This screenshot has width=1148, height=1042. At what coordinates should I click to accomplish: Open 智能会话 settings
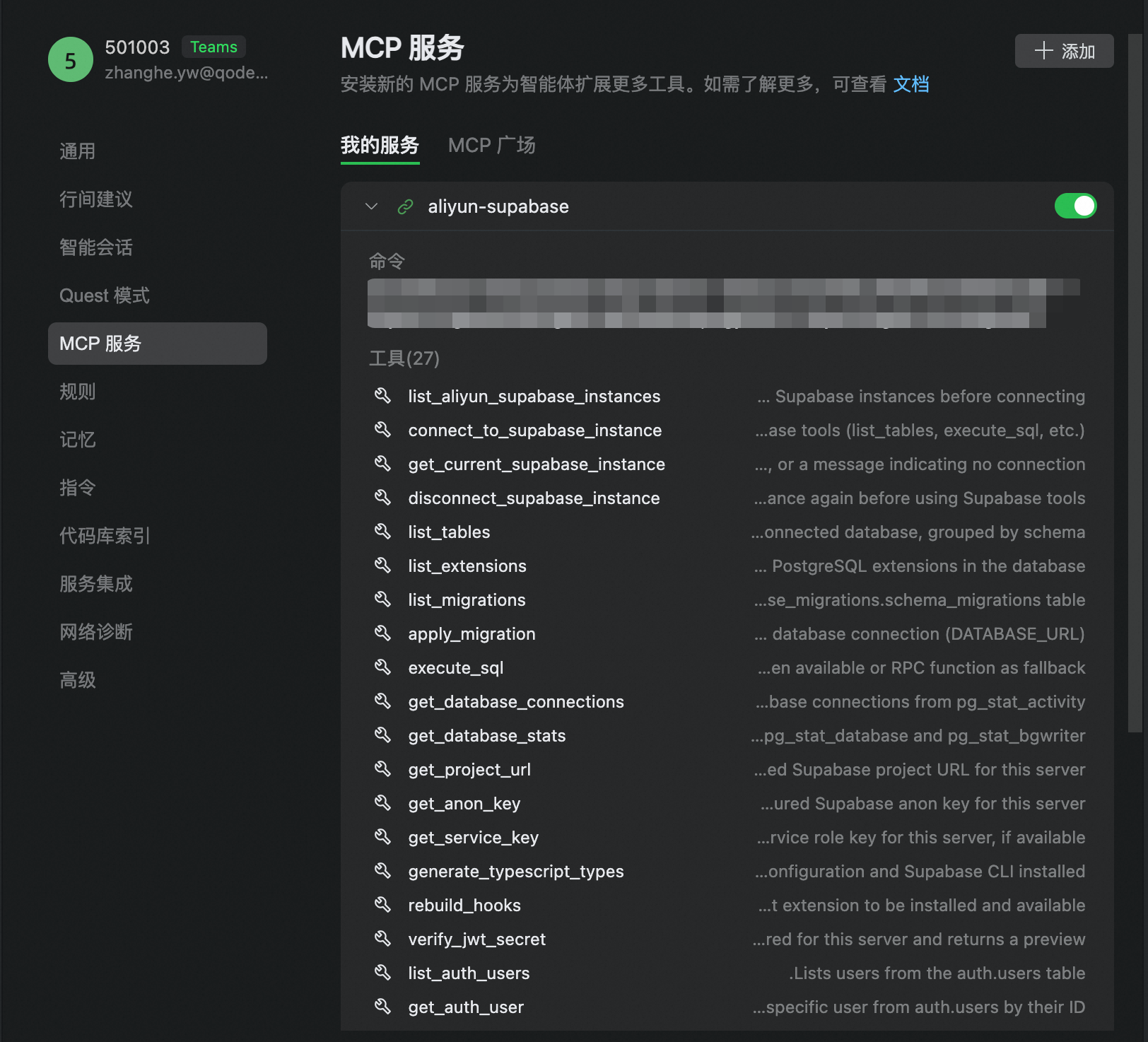click(x=158, y=247)
